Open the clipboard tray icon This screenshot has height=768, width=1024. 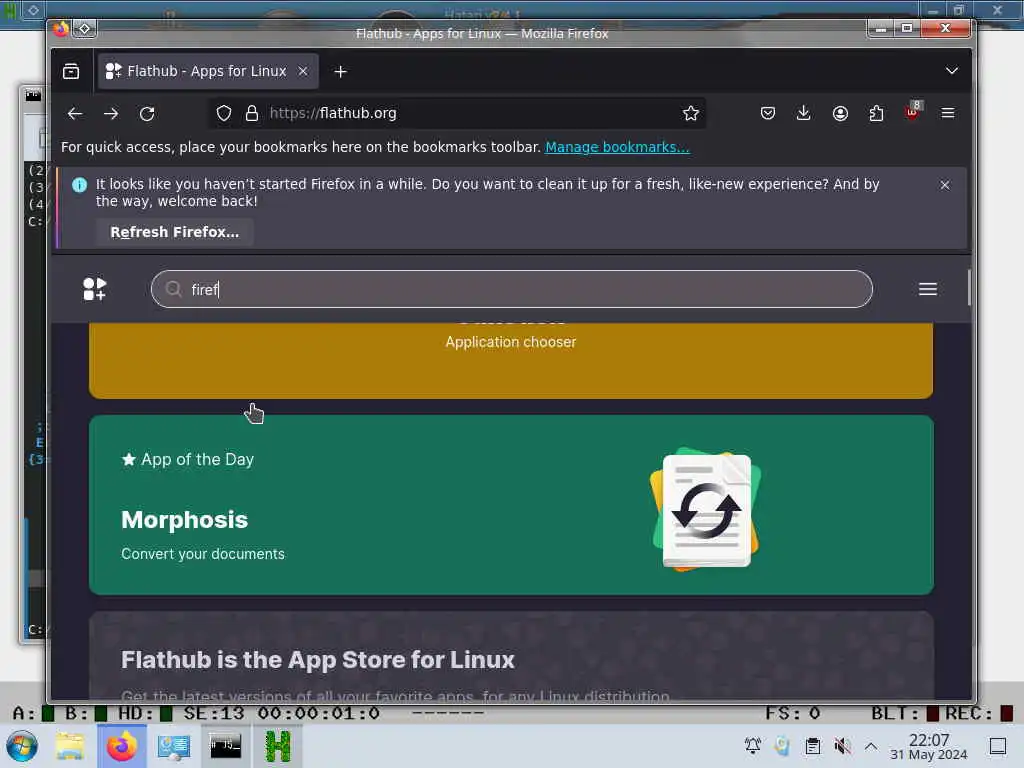[813, 746]
